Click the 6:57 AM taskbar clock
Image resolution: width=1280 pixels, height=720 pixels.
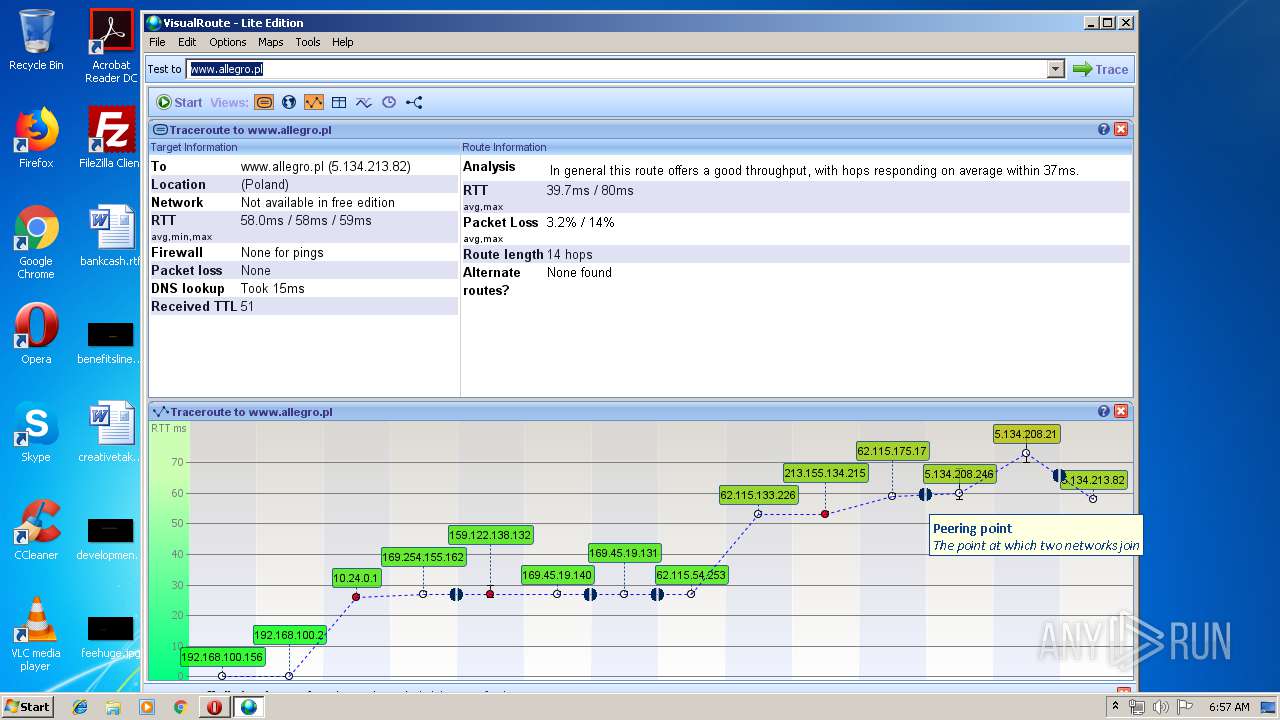[1229, 707]
